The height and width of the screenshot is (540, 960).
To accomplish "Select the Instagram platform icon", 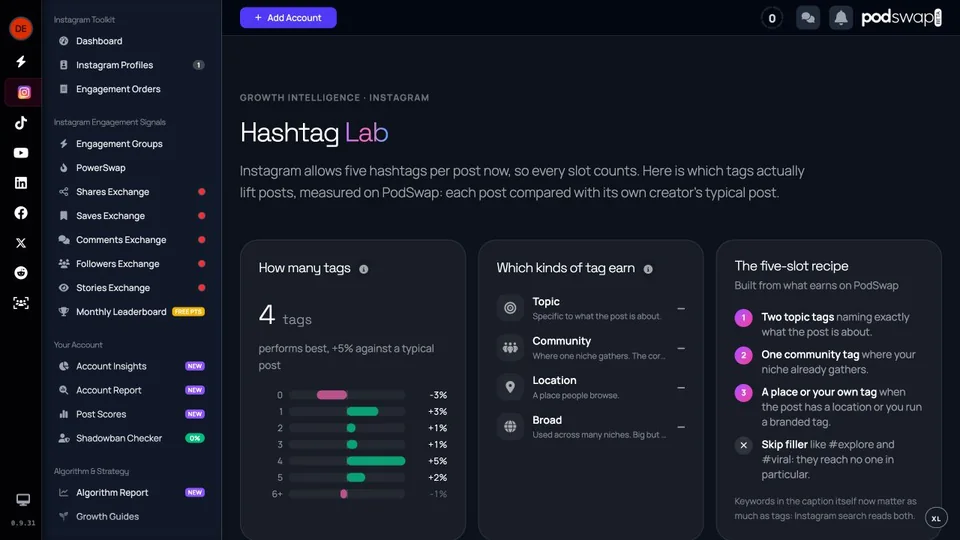I will [24, 92].
